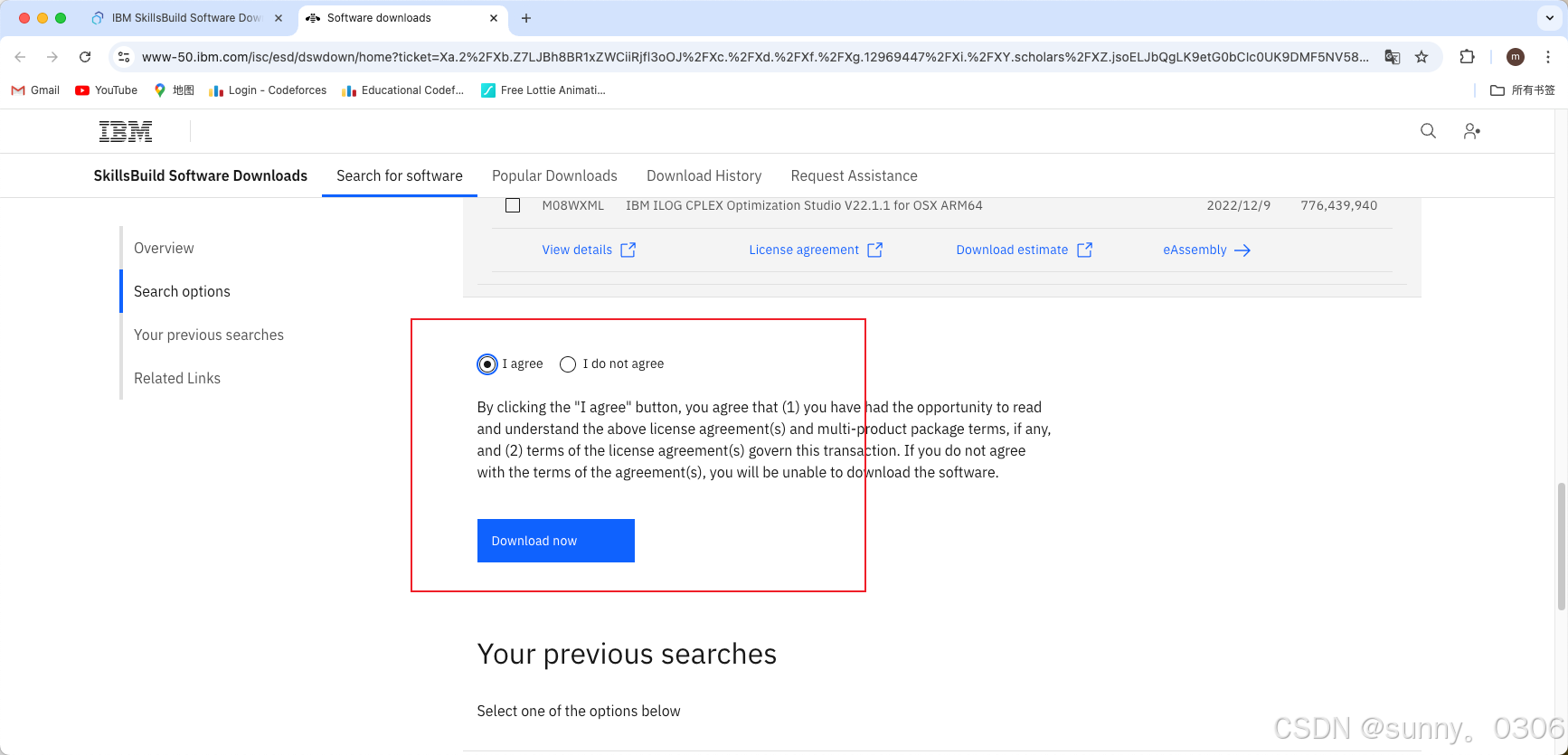1568x755 pixels.
Task: Click the 2022/12/9 date value
Action: [x=1238, y=205]
